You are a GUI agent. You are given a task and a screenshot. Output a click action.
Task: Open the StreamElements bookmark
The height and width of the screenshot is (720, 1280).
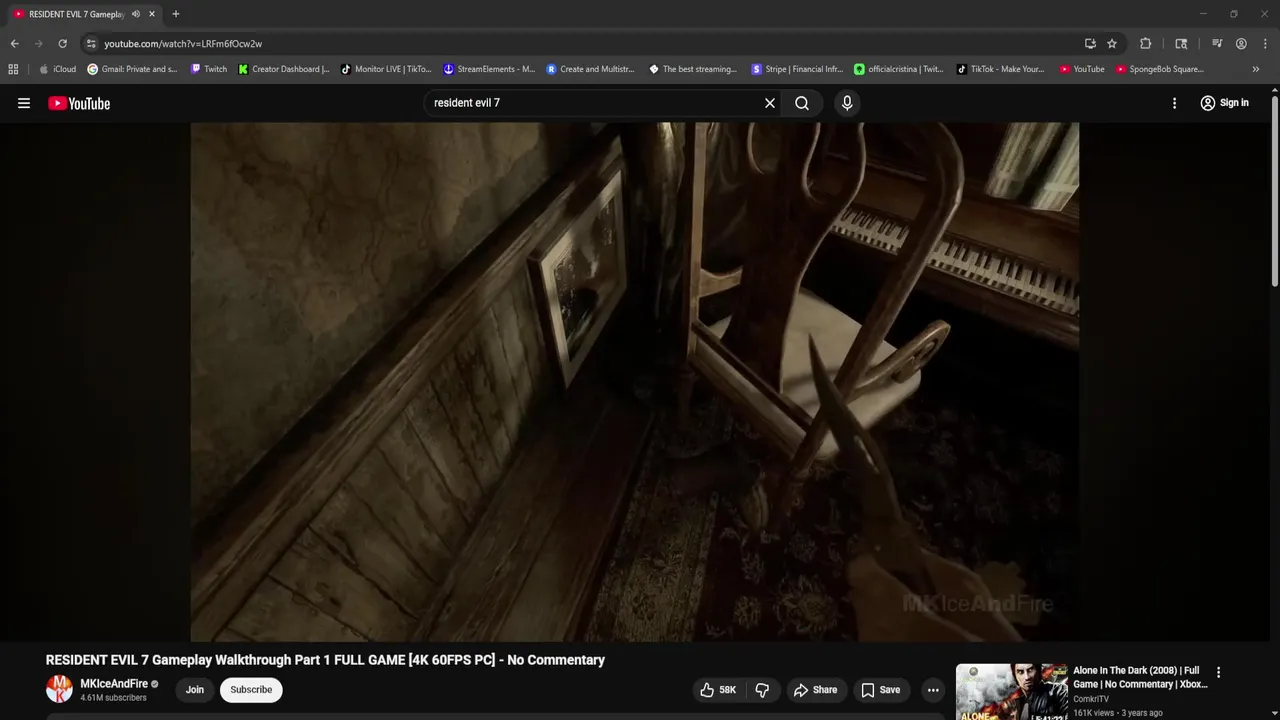(489, 69)
